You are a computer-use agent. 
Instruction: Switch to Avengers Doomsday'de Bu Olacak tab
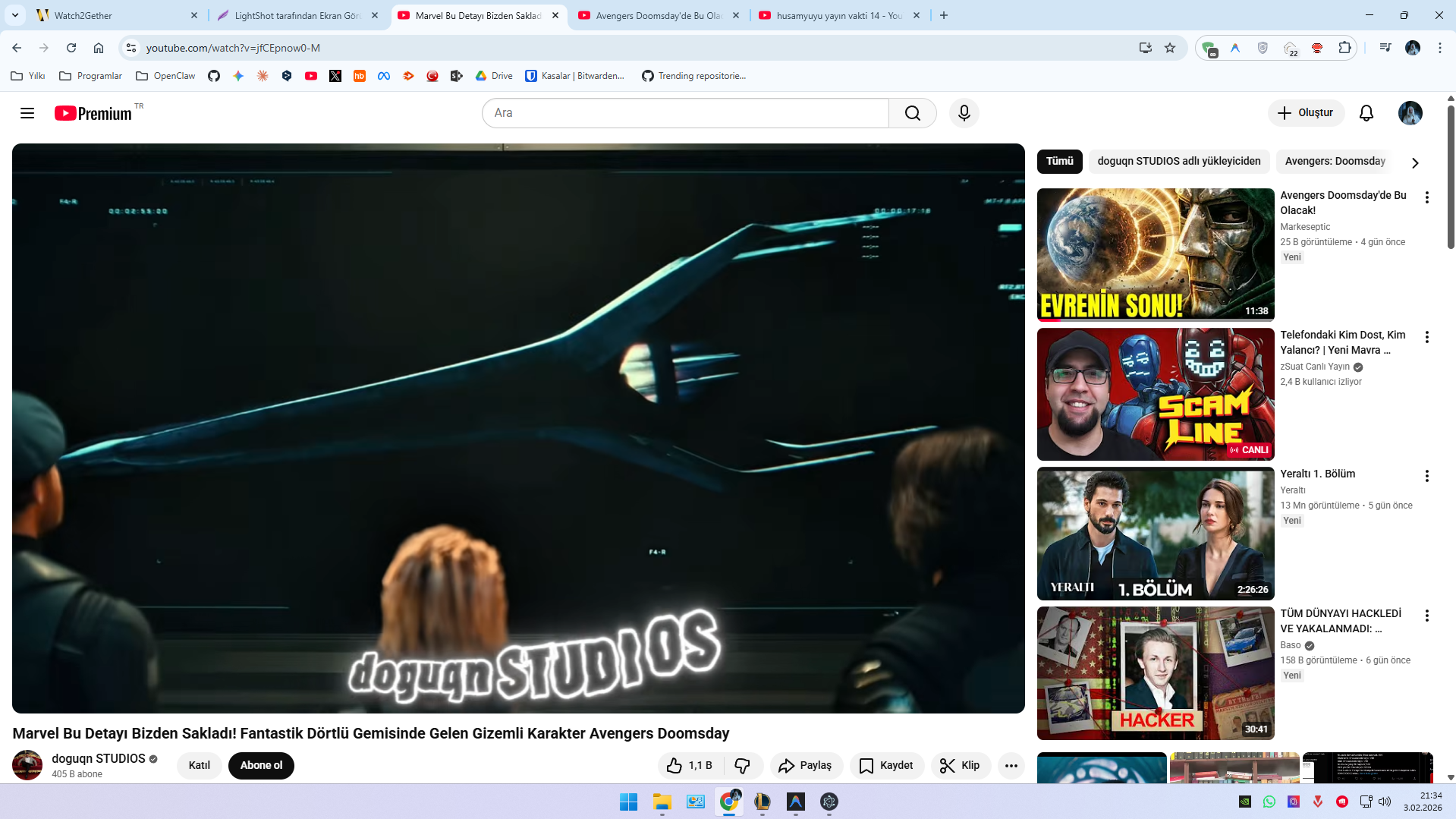point(659,15)
